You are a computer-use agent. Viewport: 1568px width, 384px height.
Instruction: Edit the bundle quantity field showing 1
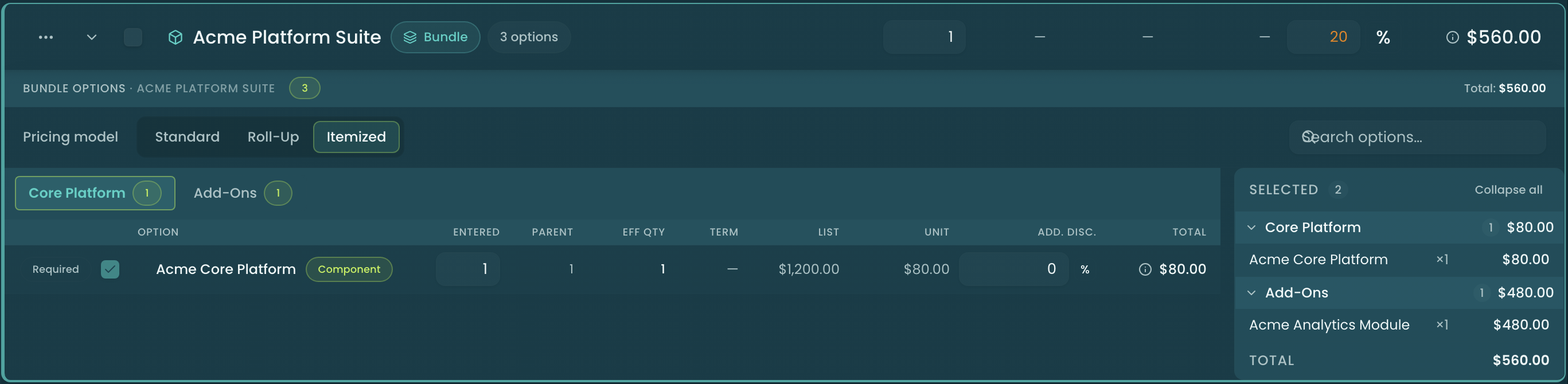tap(924, 37)
